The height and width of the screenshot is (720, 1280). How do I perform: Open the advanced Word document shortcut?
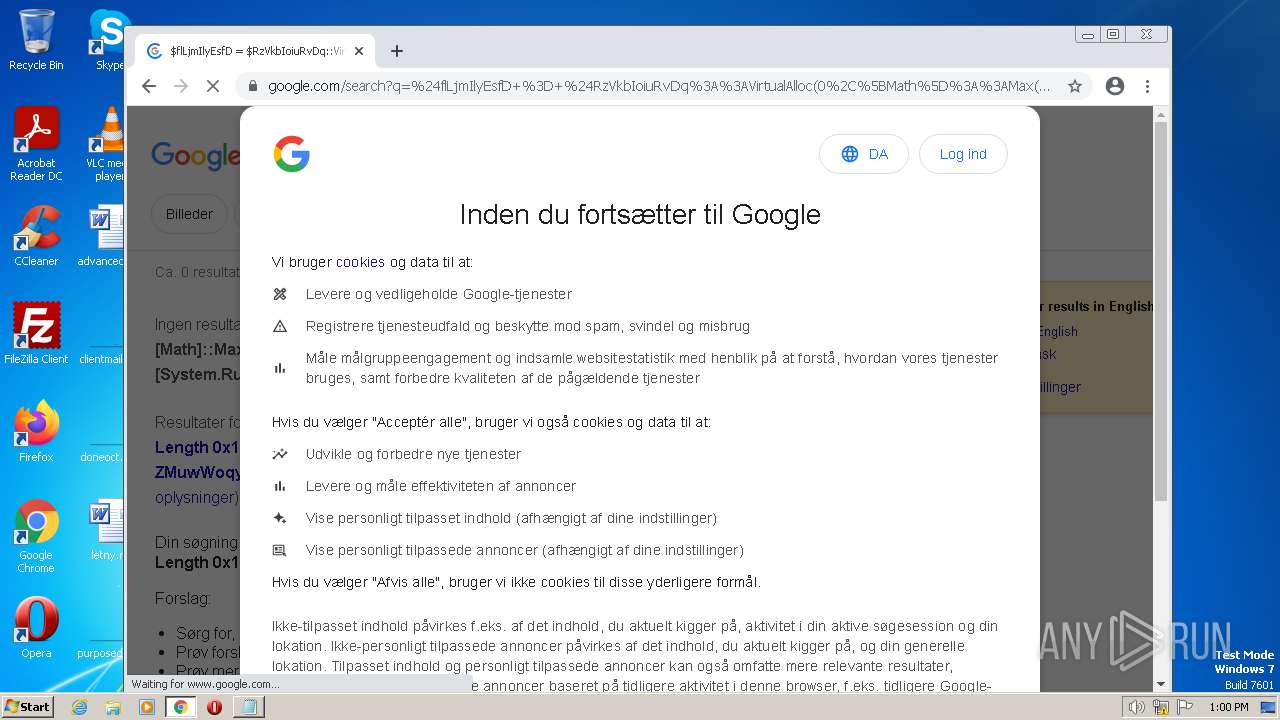pyautogui.click(x=101, y=236)
